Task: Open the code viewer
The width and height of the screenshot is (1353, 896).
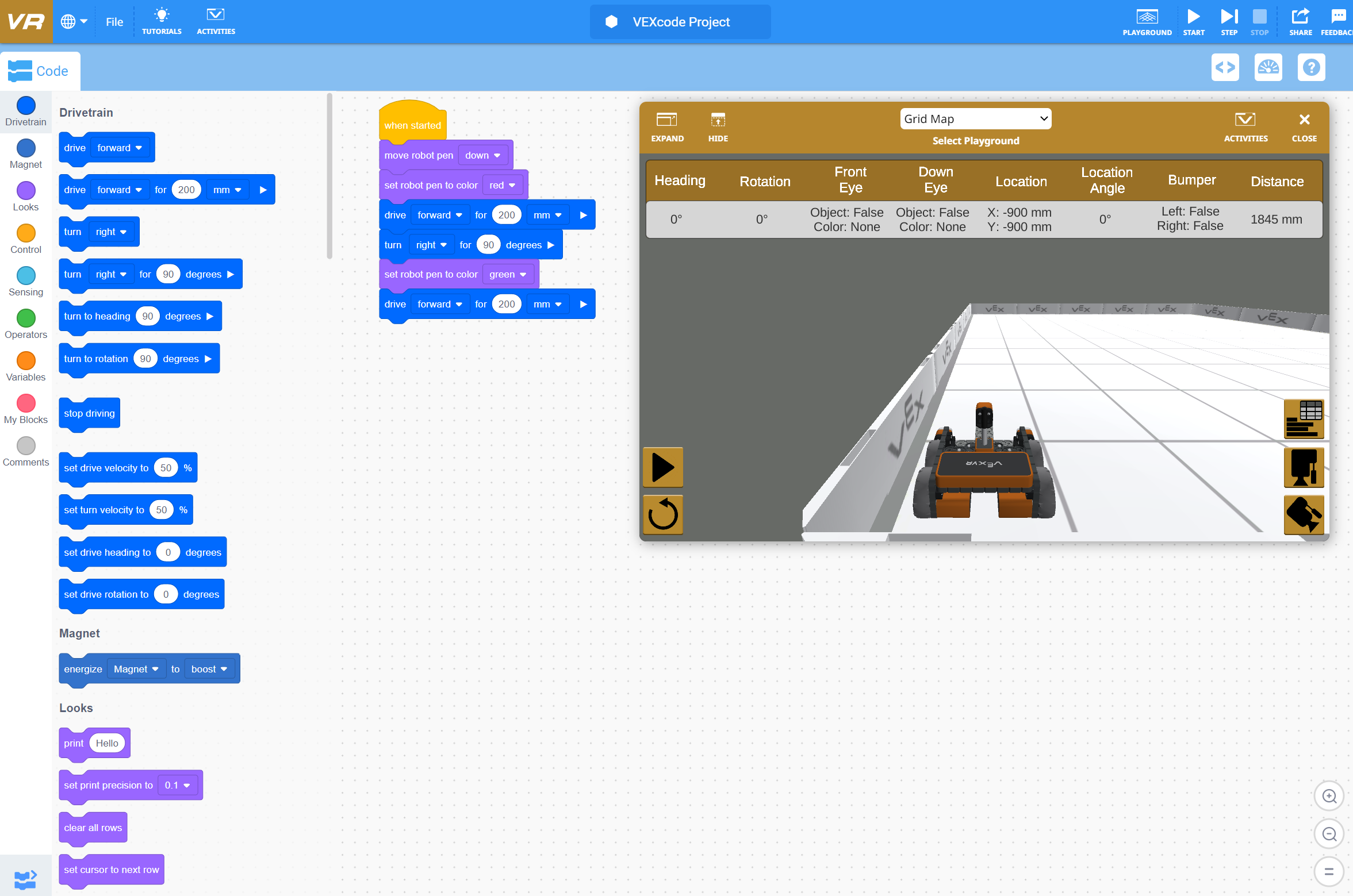Action: point(1226,67)
